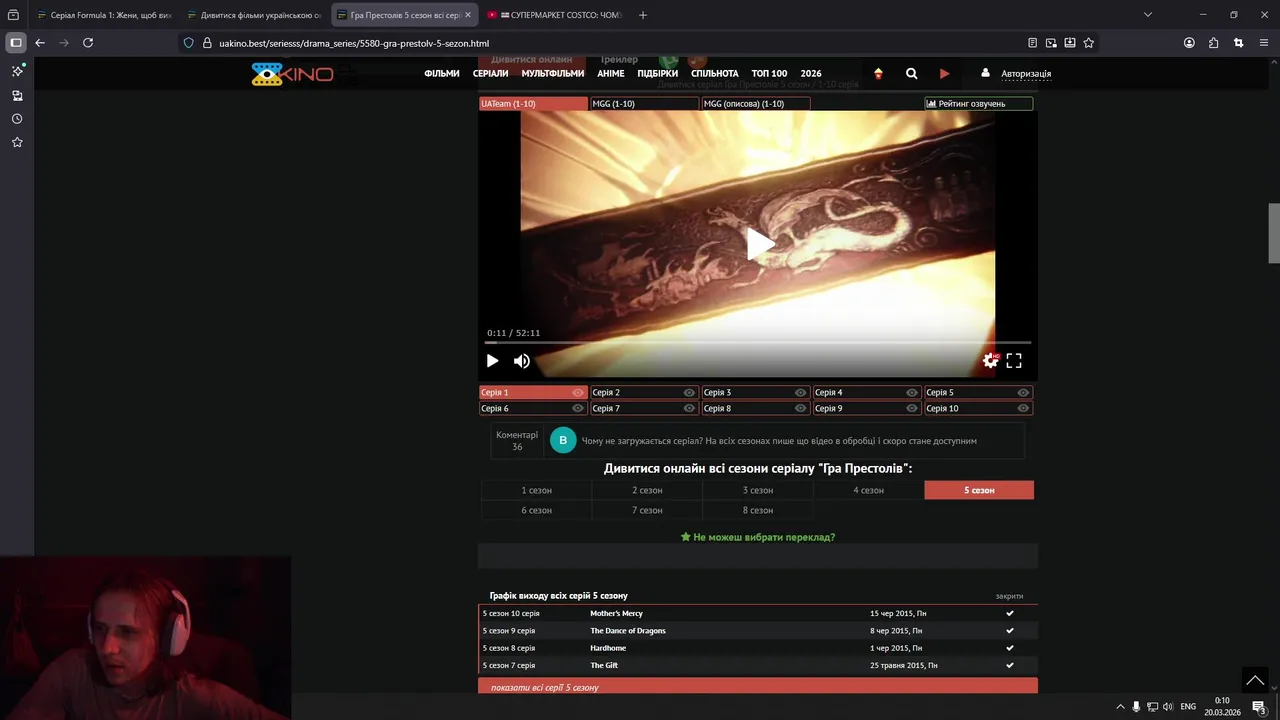Toggle watched eye for Серія 4
This screenshot has height=720, width=1280.
click(x=911, y=393)
